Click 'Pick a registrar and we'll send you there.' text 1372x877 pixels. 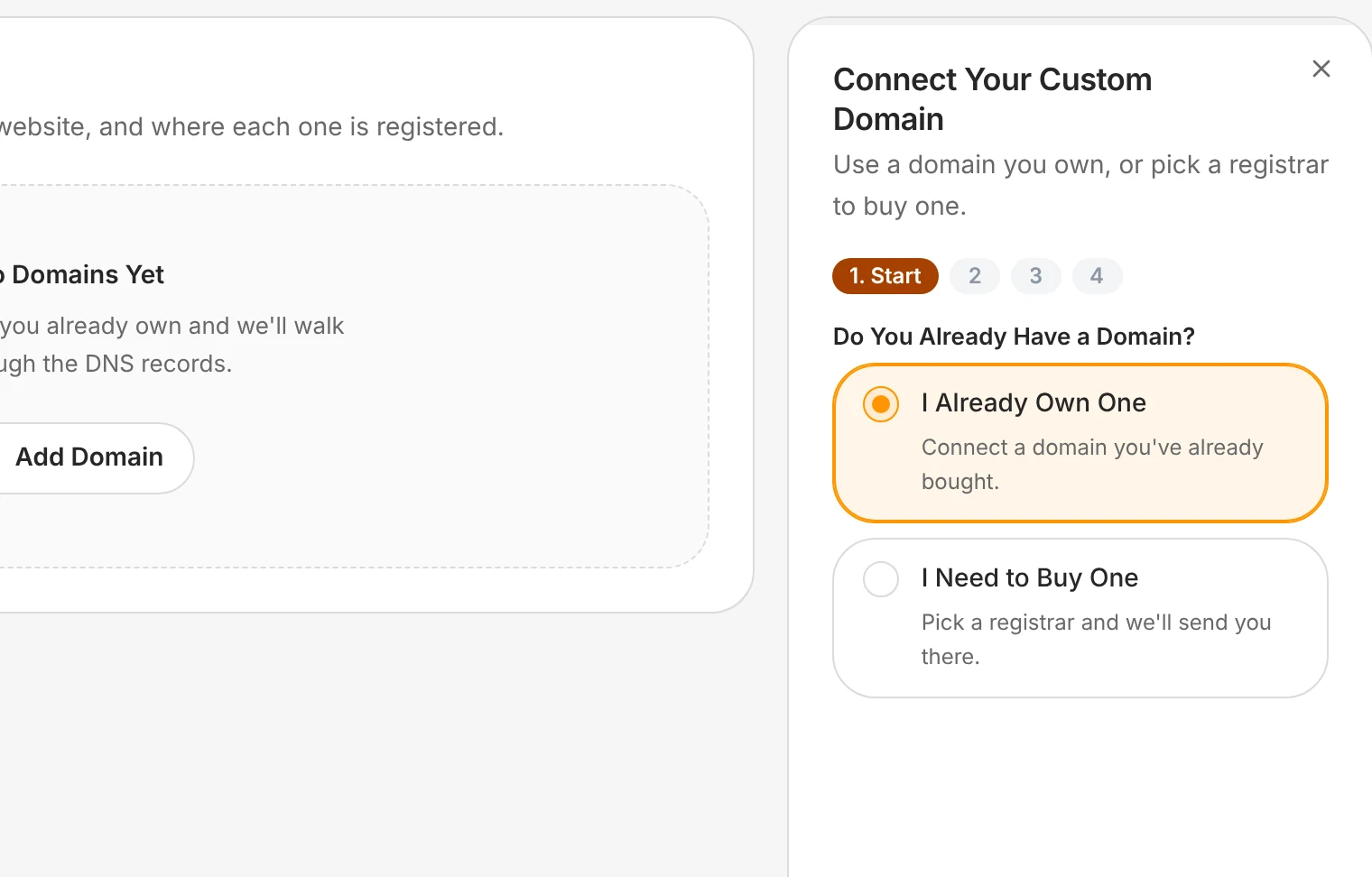(1096, 640)
